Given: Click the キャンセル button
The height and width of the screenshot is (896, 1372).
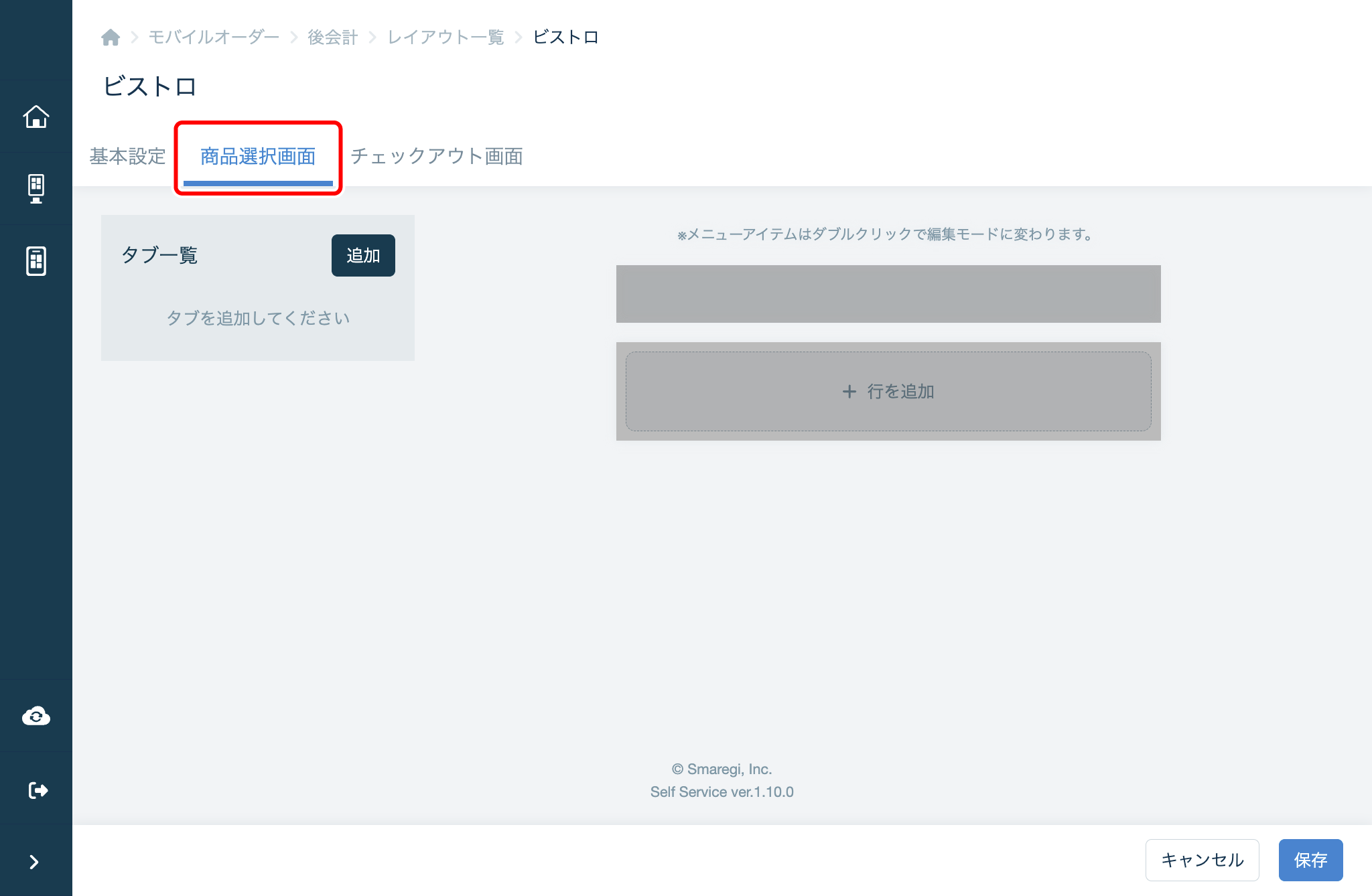Looking at the screenshot, I should (x=1202, y=860).
